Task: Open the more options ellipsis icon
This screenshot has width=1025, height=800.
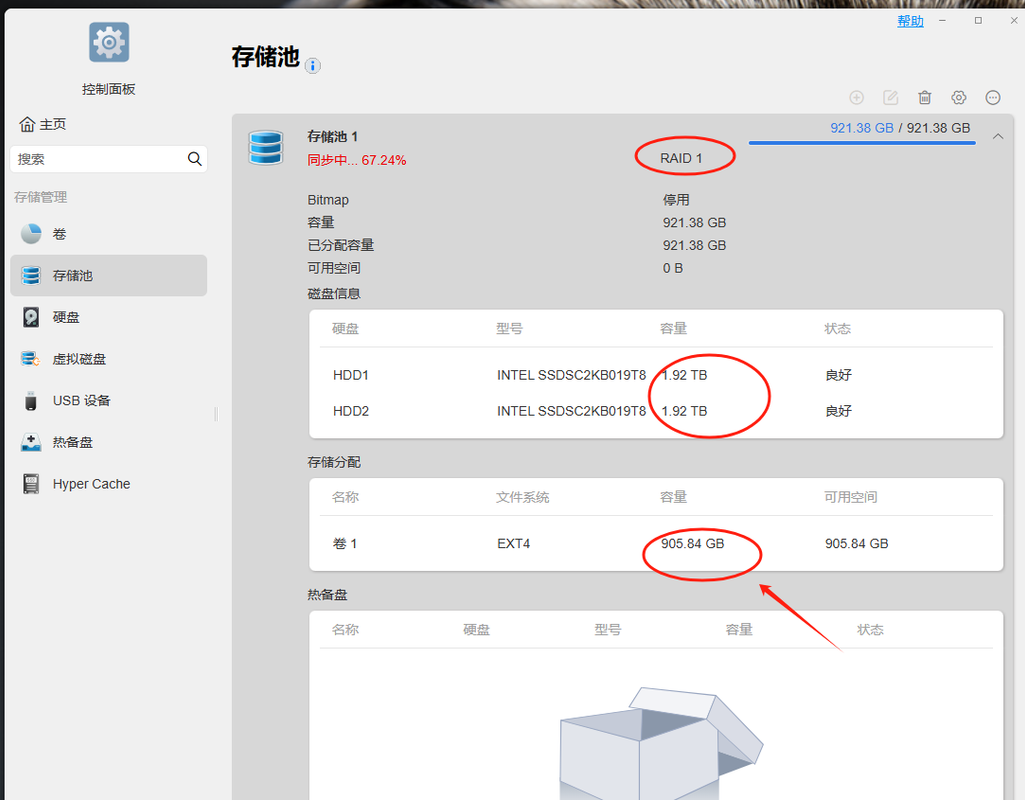Action: click(992, 97)
